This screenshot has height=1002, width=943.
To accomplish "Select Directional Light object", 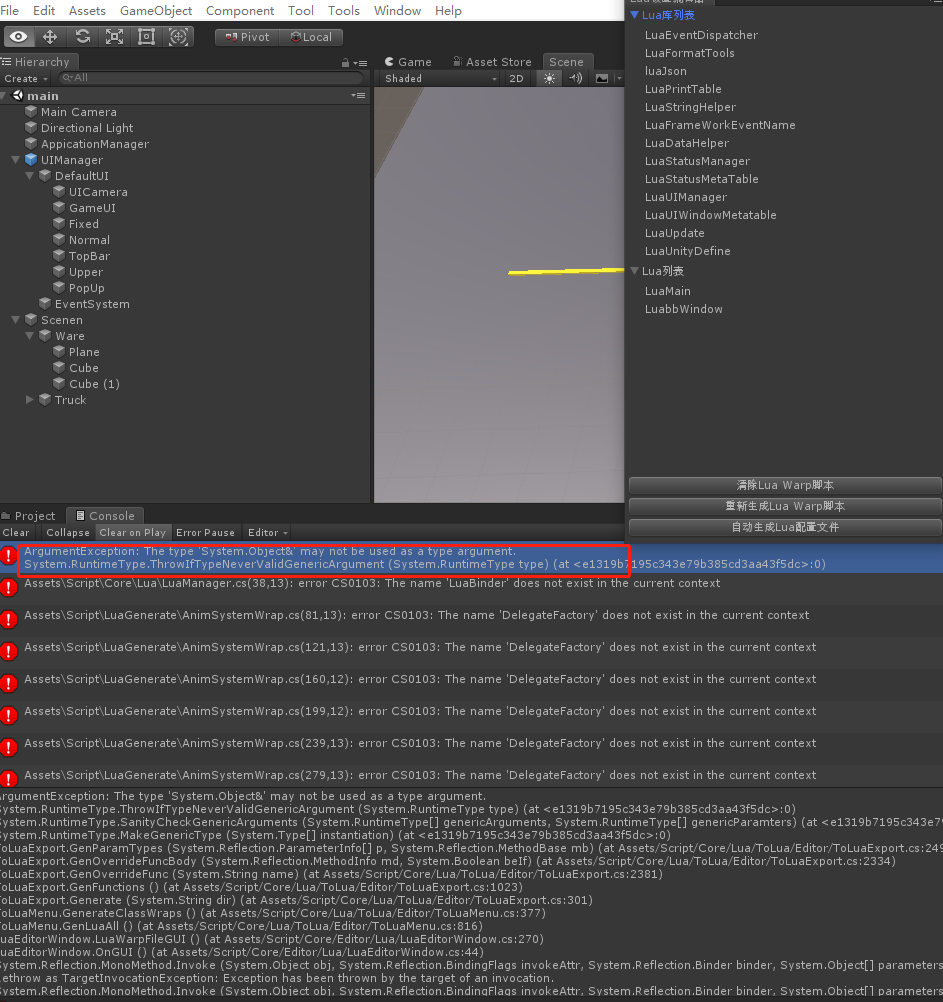I will [x=87, y=128].
